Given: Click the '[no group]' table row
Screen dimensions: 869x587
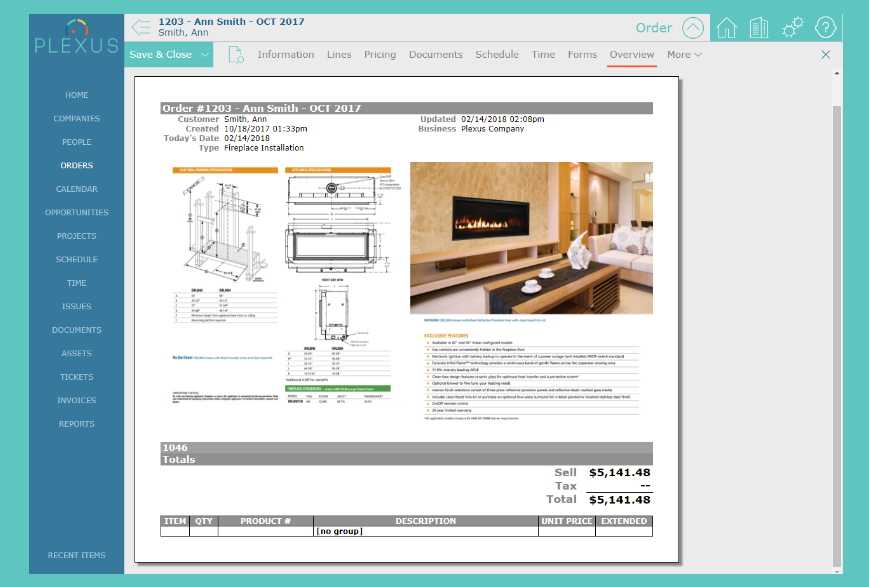Looking at the screenshot, I should 406,531.
